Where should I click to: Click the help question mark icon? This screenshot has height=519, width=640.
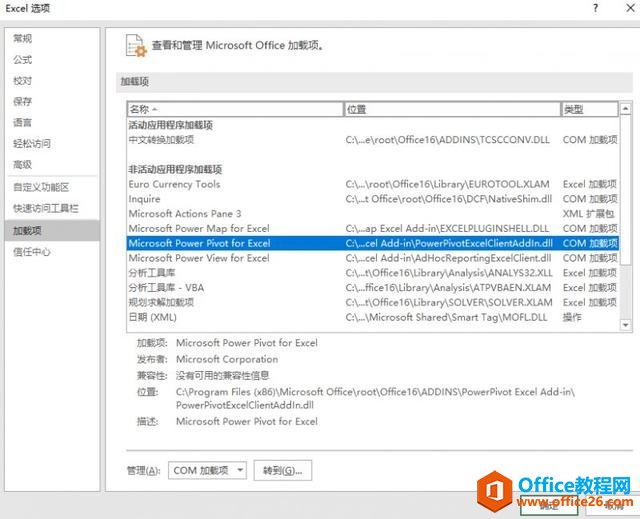(596, 8)
